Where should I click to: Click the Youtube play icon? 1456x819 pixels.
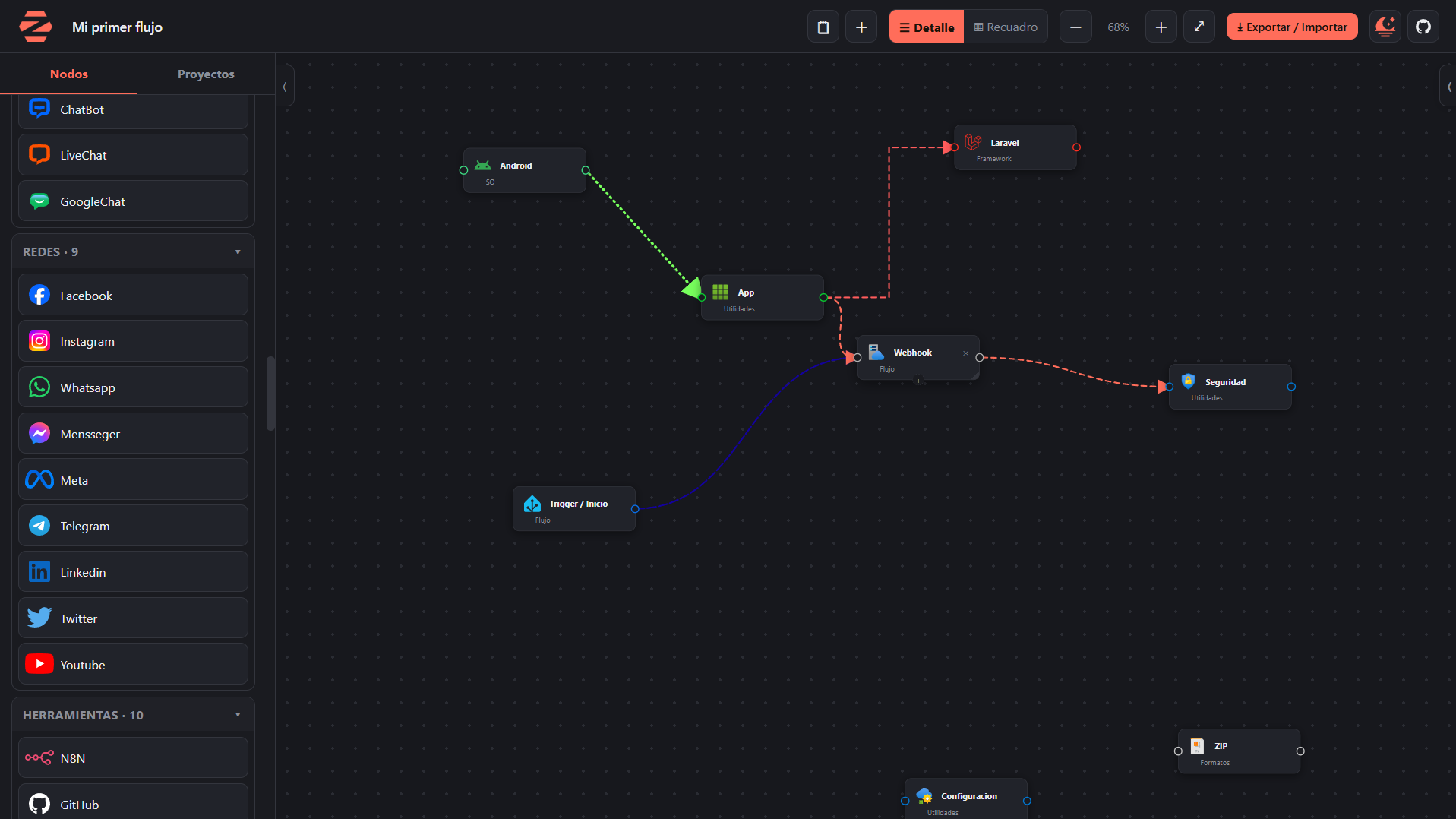tap(39, 664)
